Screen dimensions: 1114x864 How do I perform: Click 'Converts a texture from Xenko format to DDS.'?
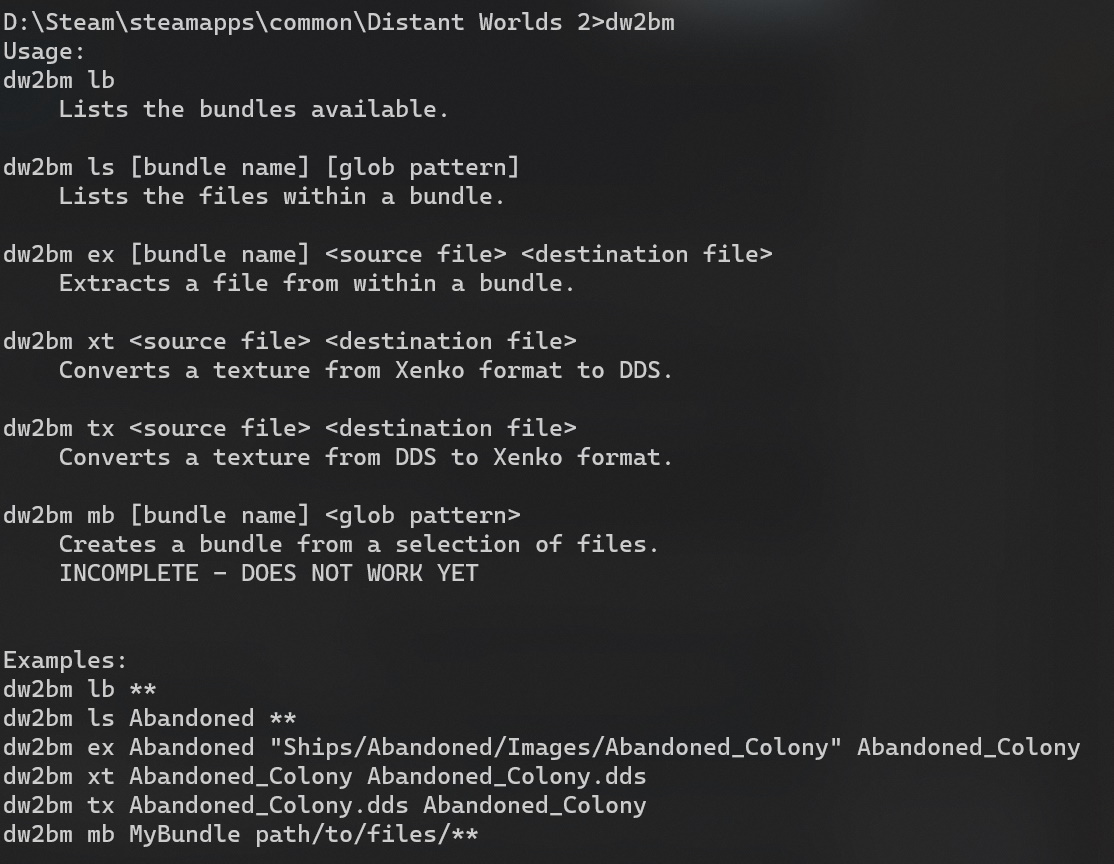coord(366,370)
